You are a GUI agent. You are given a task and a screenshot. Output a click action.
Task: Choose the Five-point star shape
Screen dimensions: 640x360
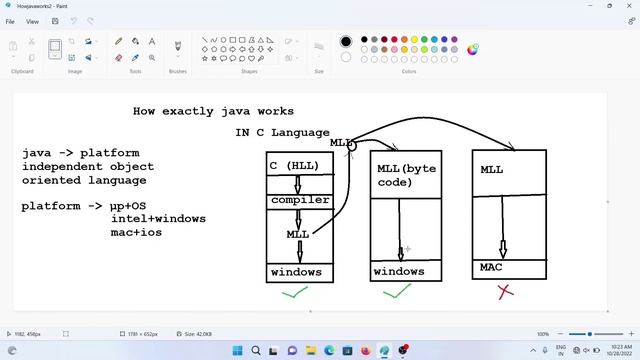204,58
